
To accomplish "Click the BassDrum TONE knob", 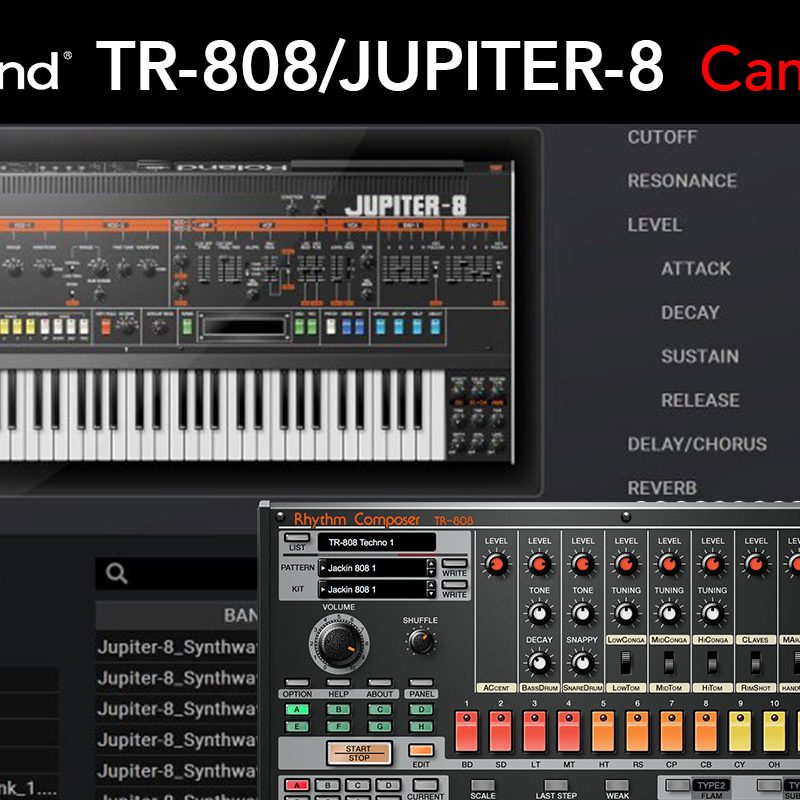I will [539, 613].
